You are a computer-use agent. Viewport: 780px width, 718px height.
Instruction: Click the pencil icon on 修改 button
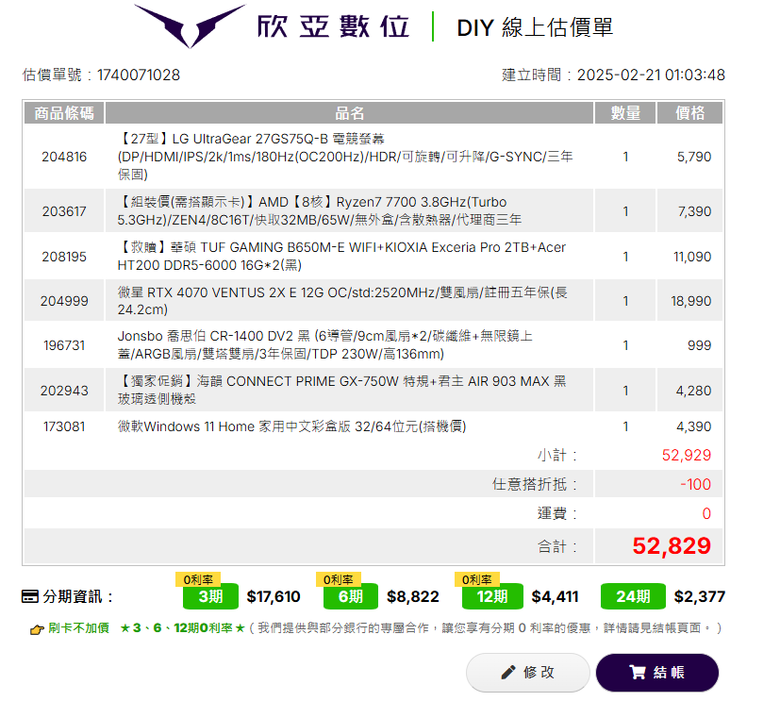[508, 673]
